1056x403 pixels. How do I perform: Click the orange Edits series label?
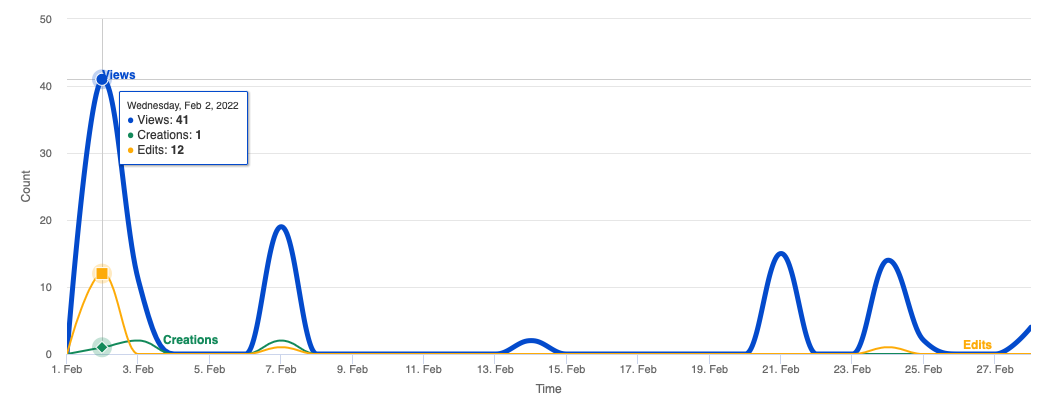(977, 345)
